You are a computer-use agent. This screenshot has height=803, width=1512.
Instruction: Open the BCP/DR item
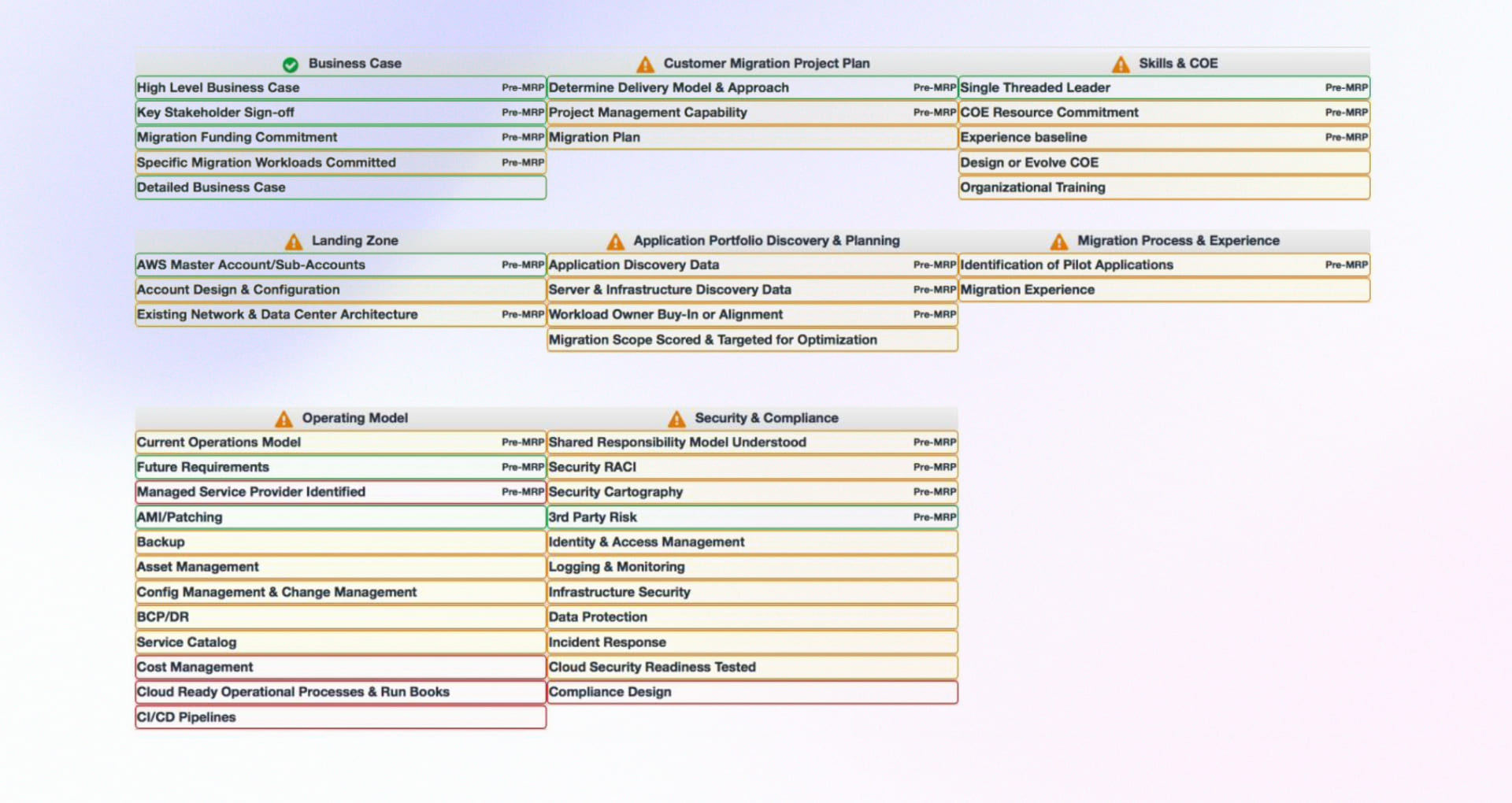(341, 617)
